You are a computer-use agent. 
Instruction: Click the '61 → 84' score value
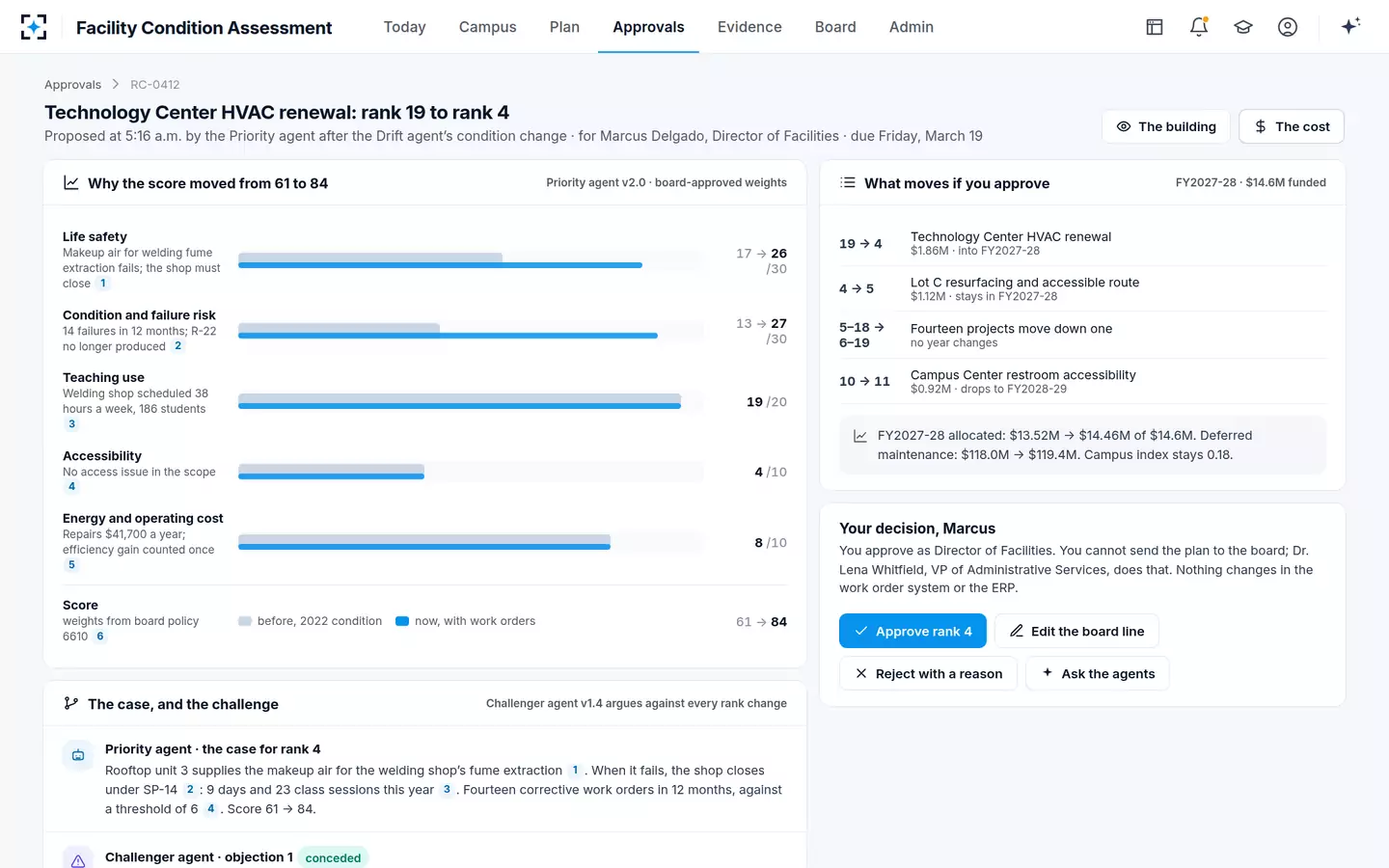tap(761, 622)
